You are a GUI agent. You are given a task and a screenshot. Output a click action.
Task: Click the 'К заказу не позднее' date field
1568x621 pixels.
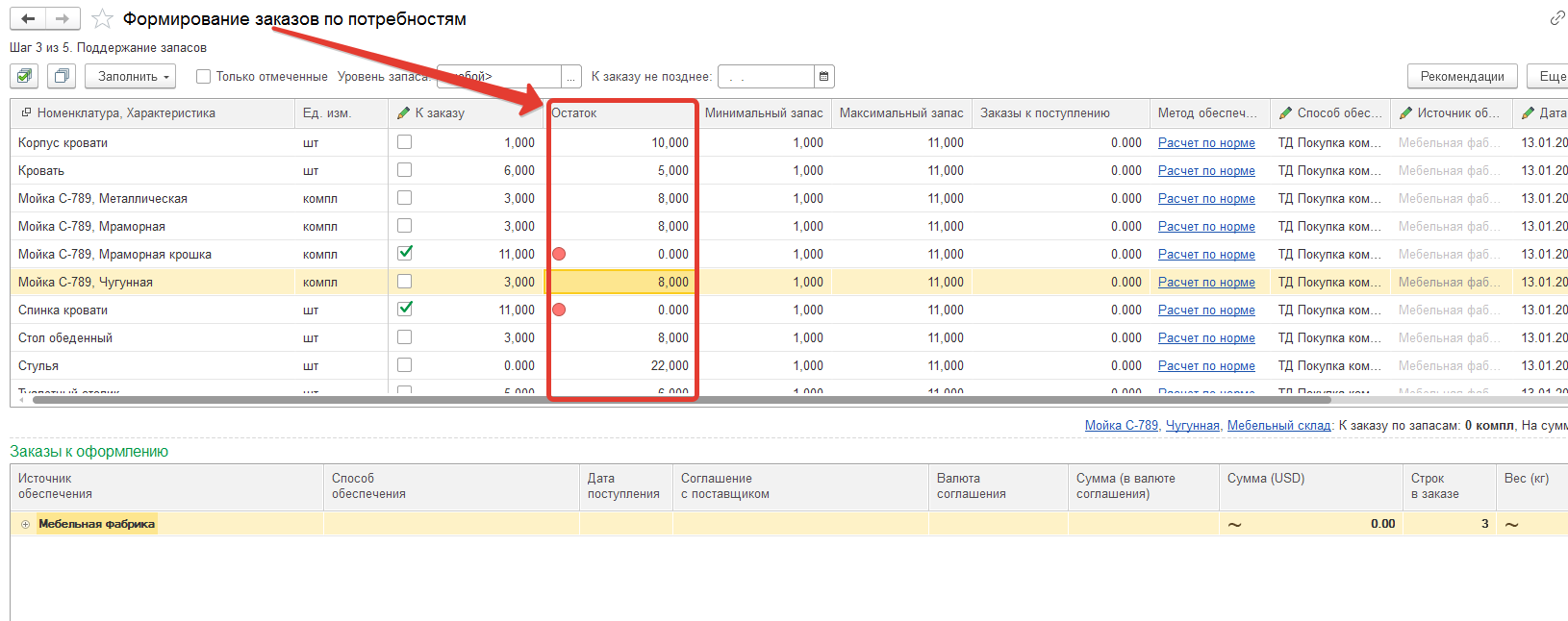click(766, 76)
